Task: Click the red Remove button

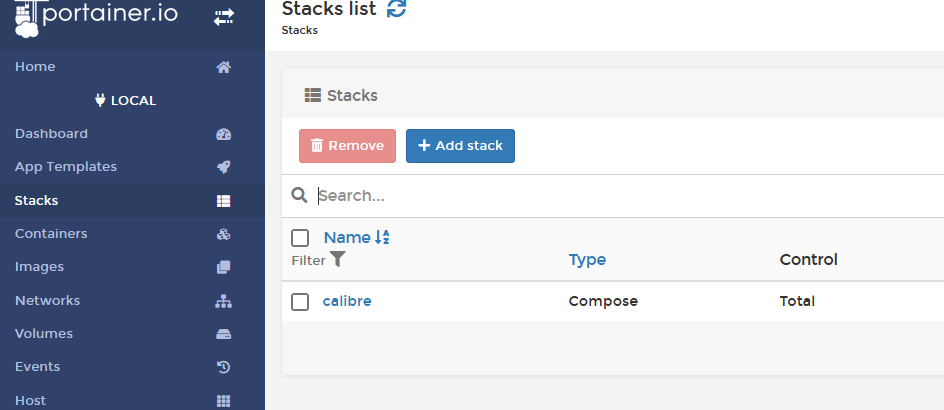Action: pyautogui.click(x=347, y=146)
